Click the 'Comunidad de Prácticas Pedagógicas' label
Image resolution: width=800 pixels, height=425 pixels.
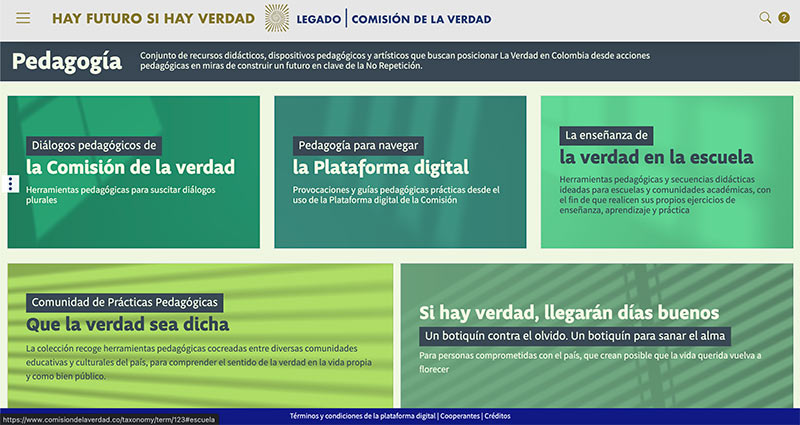(x=124, y=303)
